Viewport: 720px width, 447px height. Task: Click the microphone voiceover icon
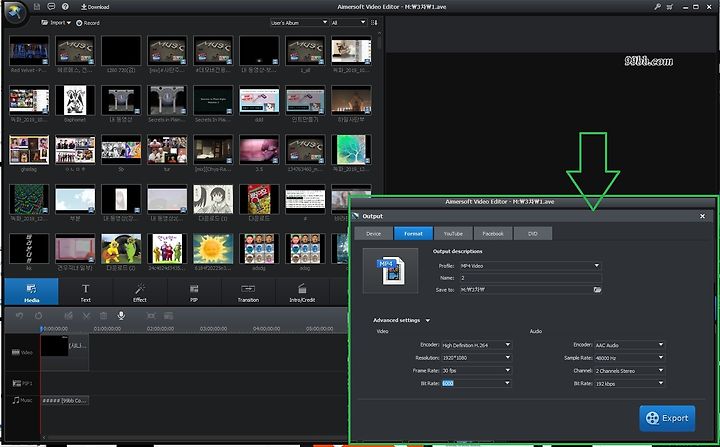coord(121,316)
